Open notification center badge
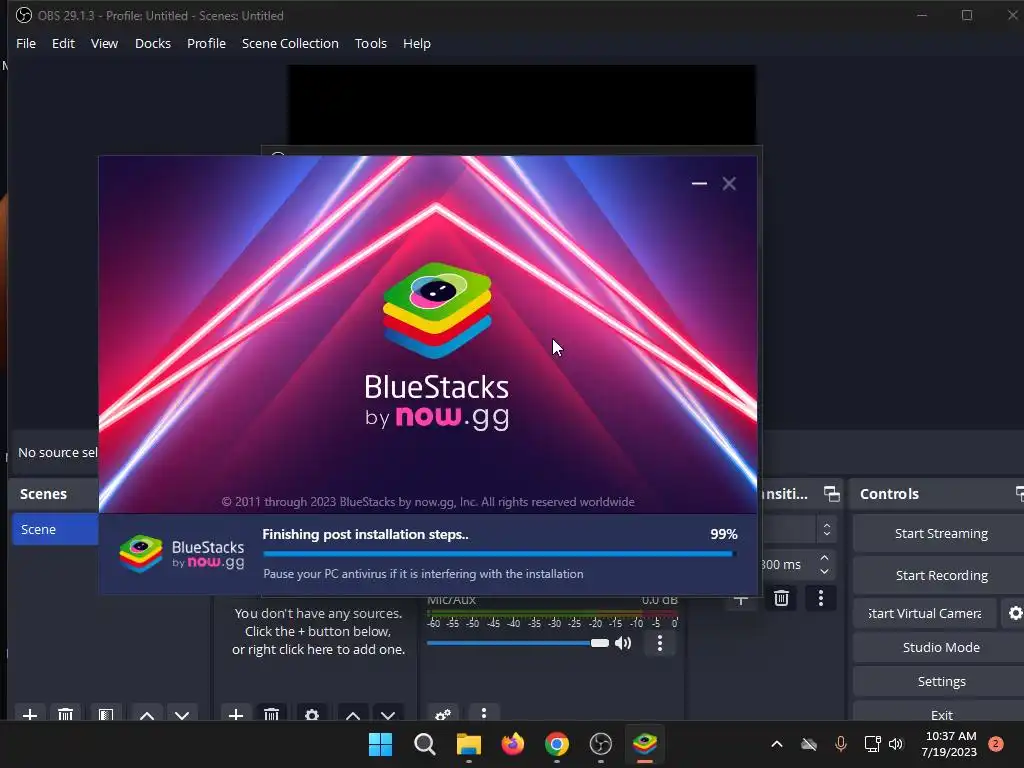 (996, 744)
